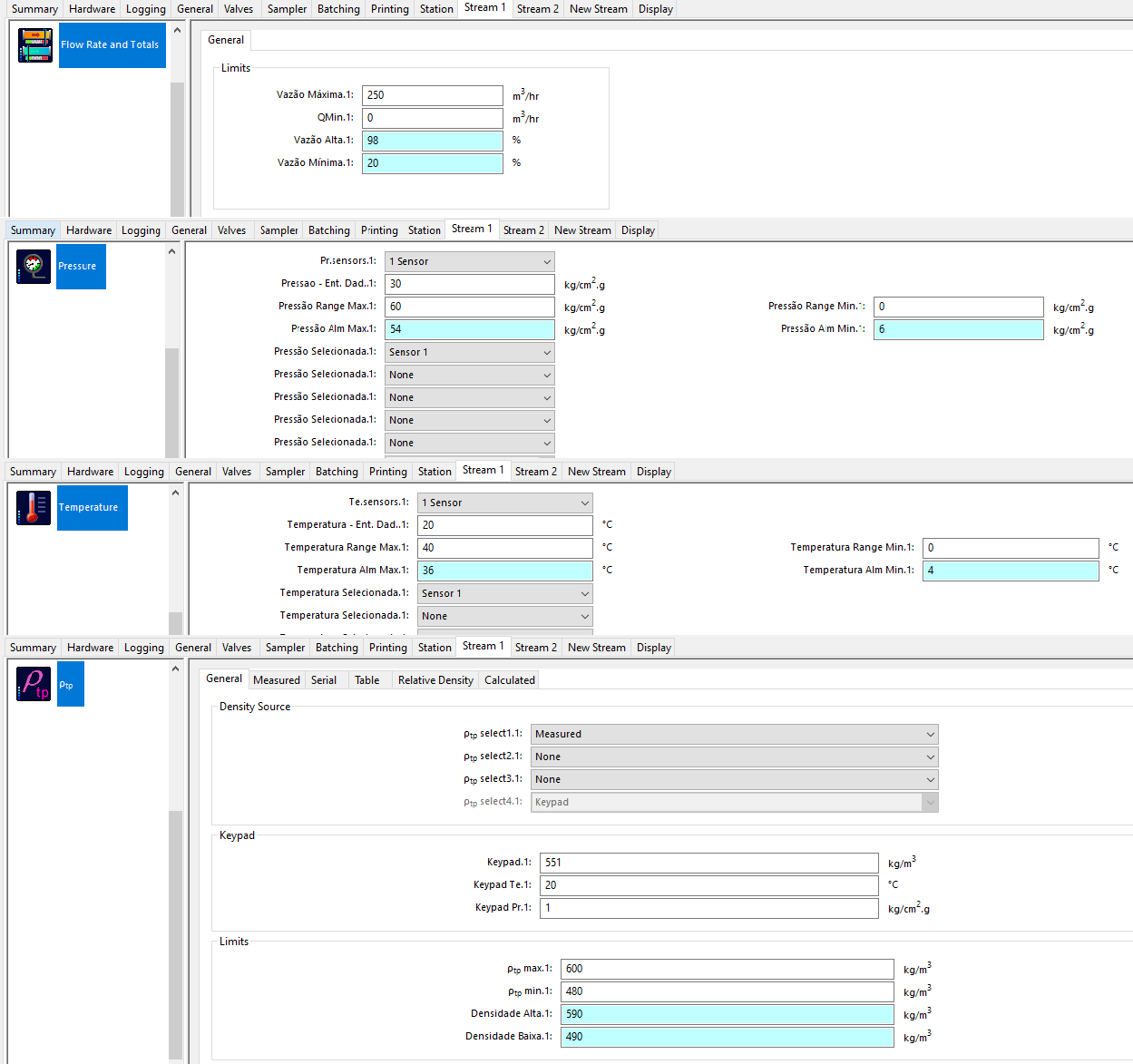Open the ρtp select3.1 dropdown
This screenshot has height=1064, width=1133.
(735, 779)
